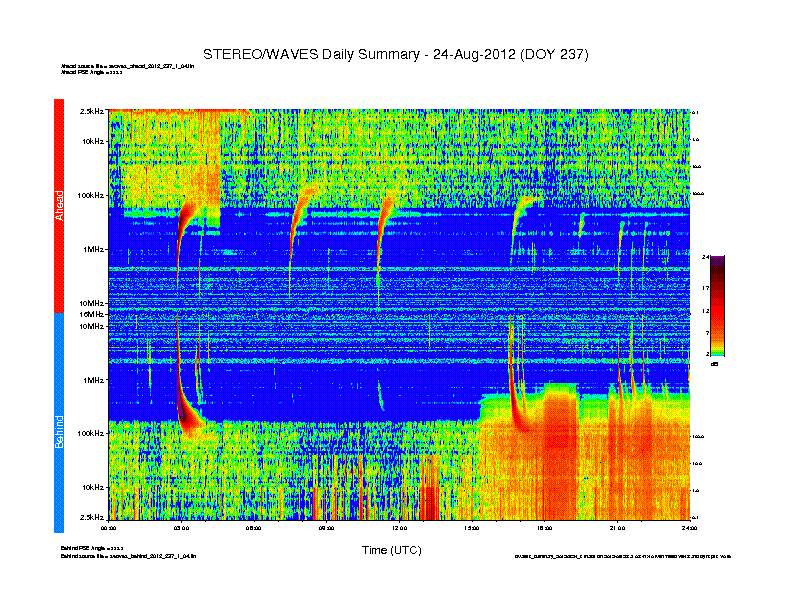
Task: Click the 16MHz label between panels
Action: (92, 314)
